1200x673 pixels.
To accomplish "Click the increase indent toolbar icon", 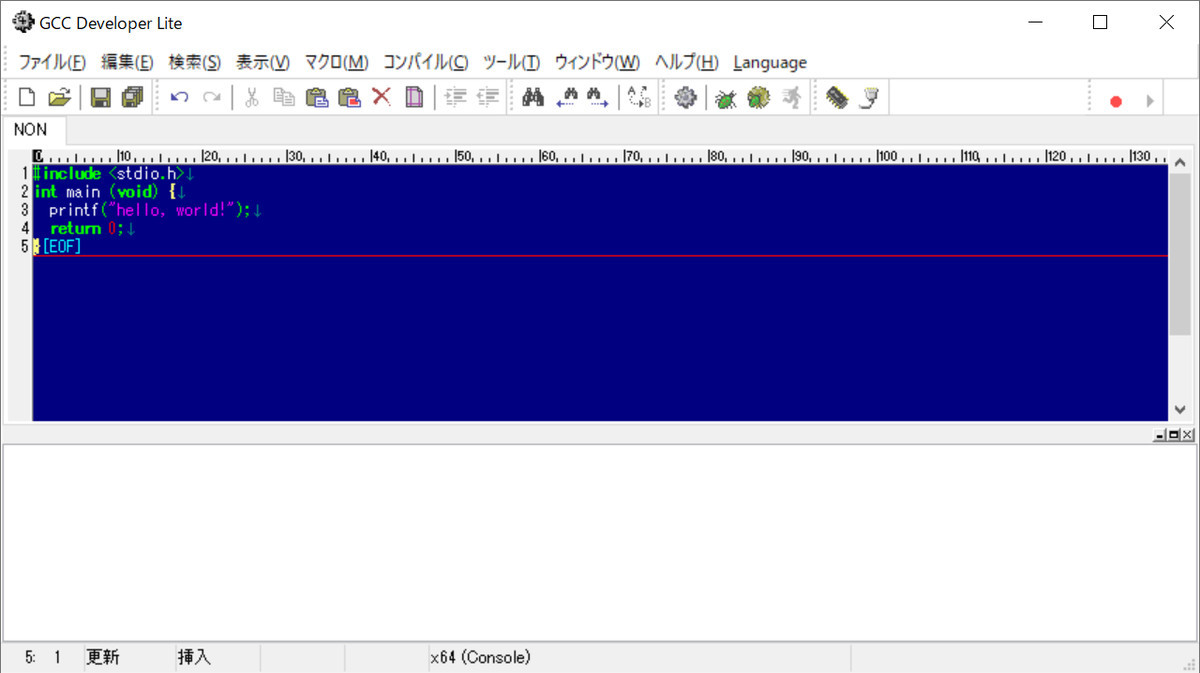I will click(455, 98).
